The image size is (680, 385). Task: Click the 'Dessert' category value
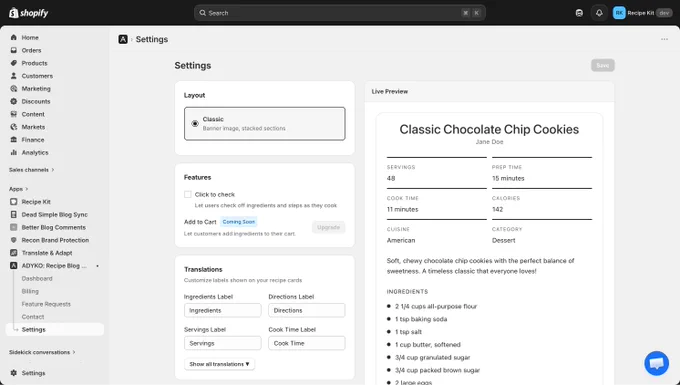coord(503,241)
